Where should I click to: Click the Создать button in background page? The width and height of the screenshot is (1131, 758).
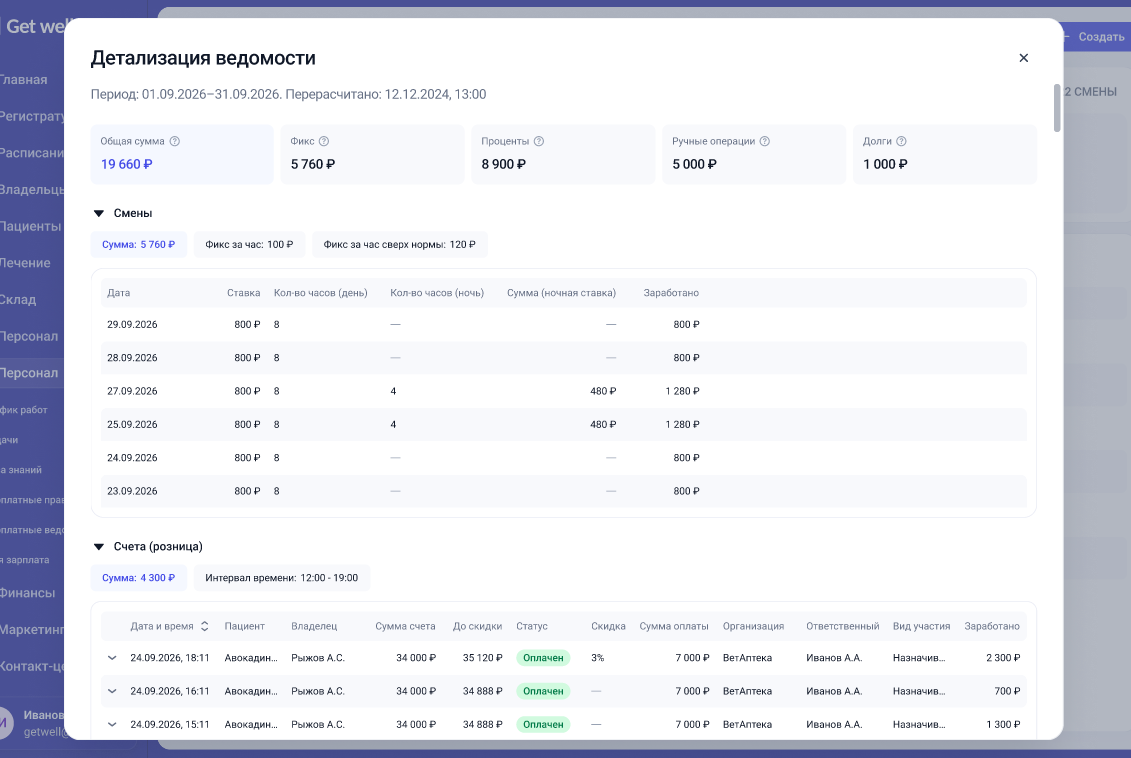[x=1095, y=37]
